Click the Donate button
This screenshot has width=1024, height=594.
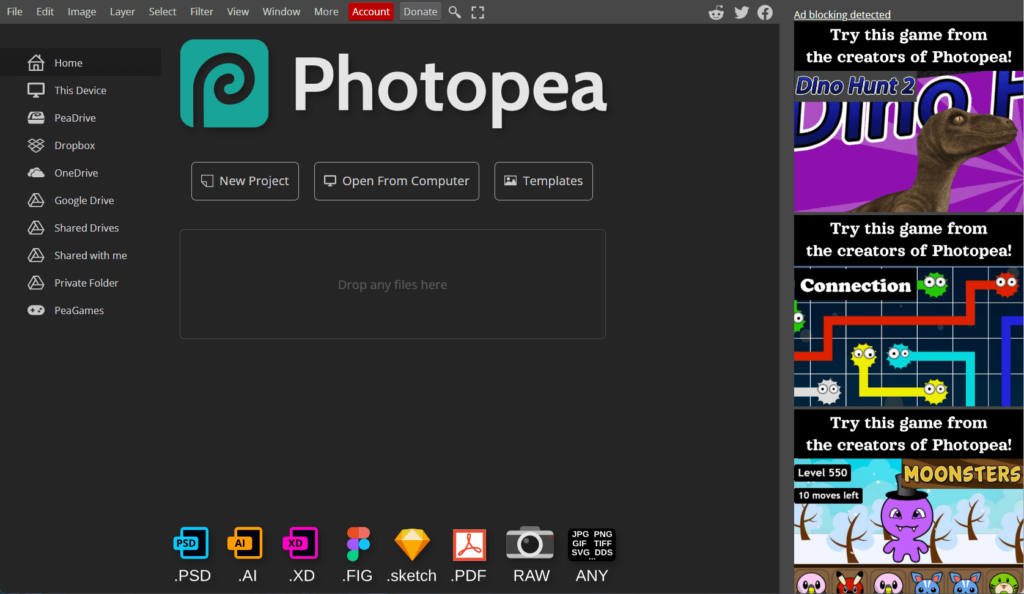(420, 12)
